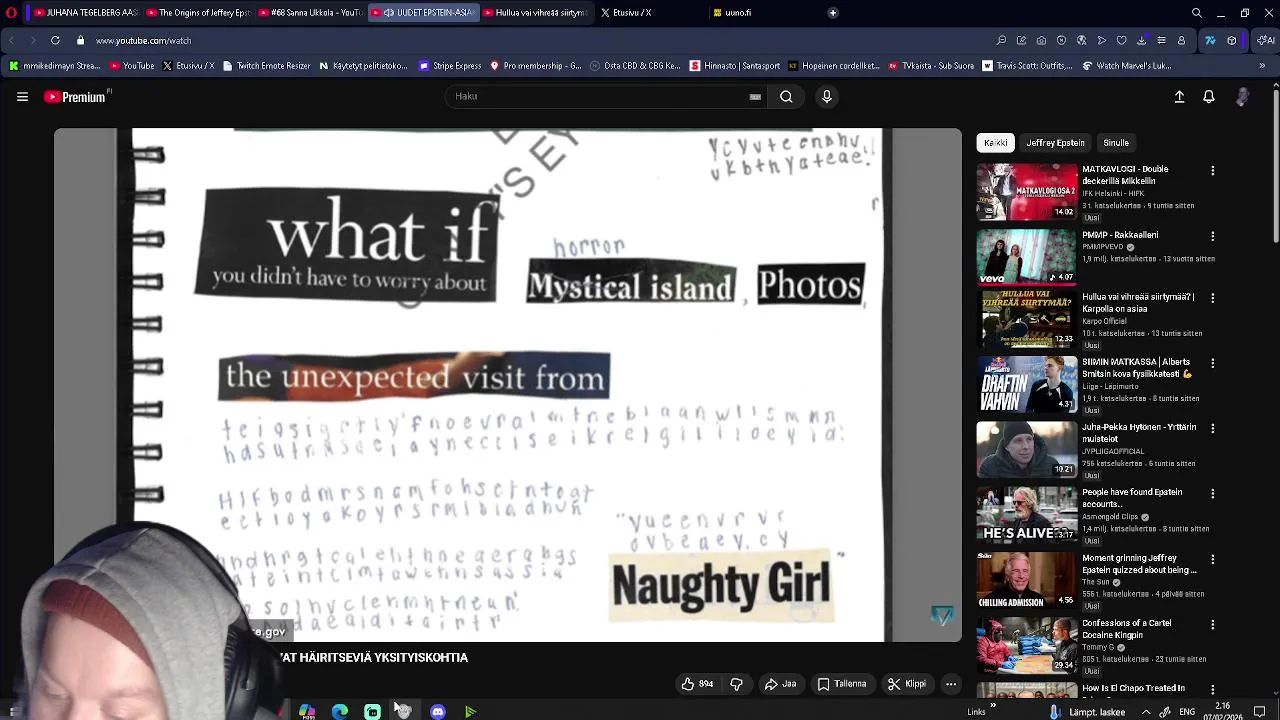Open options for SIIMIN MATKASSA video
Viewport: 1280px width, 720px height.
pyautogui.click(x=1212, y=364)
